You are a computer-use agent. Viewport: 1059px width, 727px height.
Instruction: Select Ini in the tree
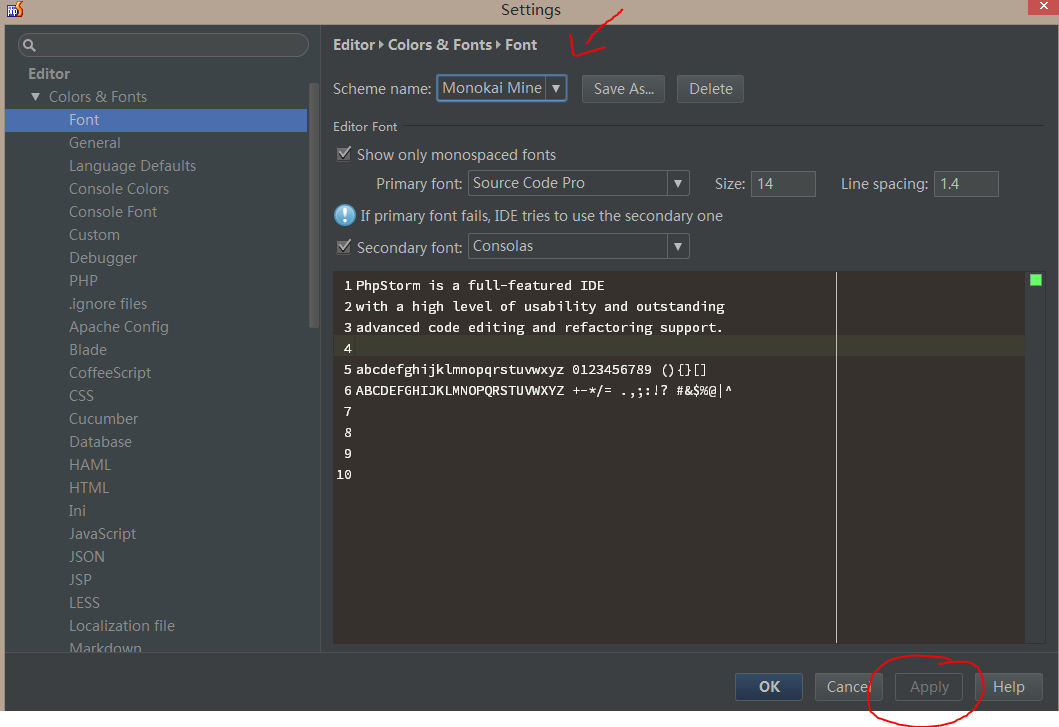tap(77, 511)
